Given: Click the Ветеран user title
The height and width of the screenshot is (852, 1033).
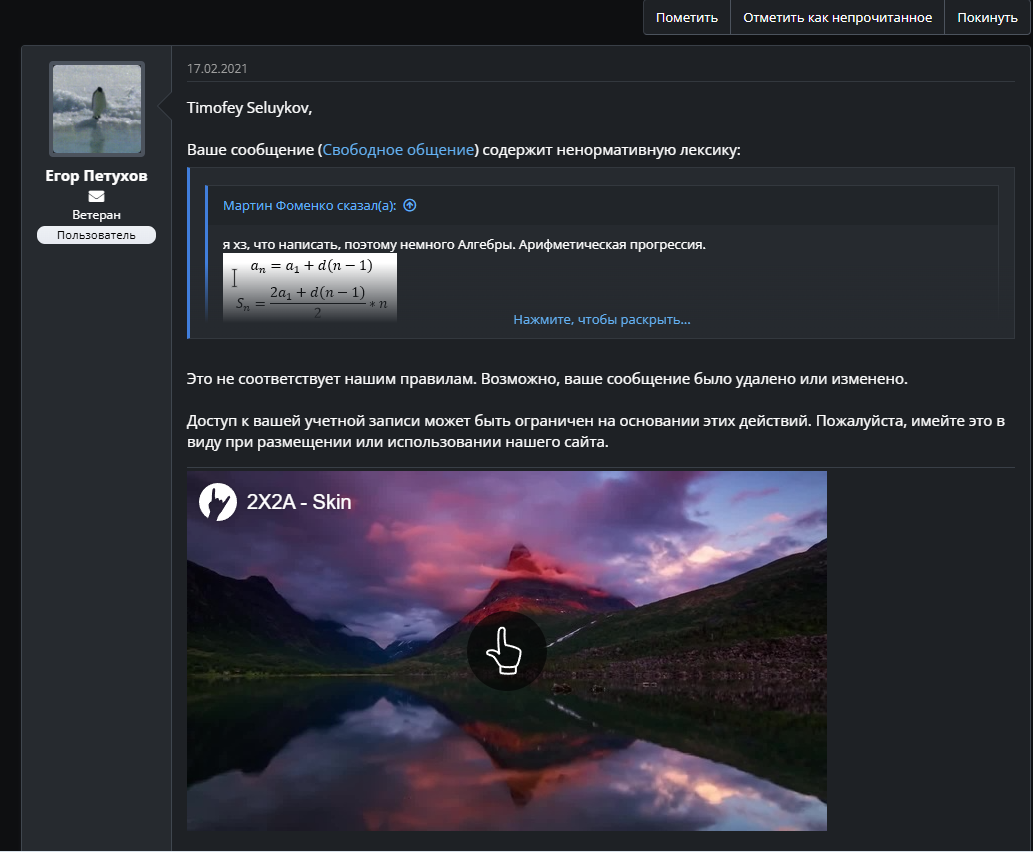Looking at the screenshot, I should pyautogui.click(x=96, y=215).
